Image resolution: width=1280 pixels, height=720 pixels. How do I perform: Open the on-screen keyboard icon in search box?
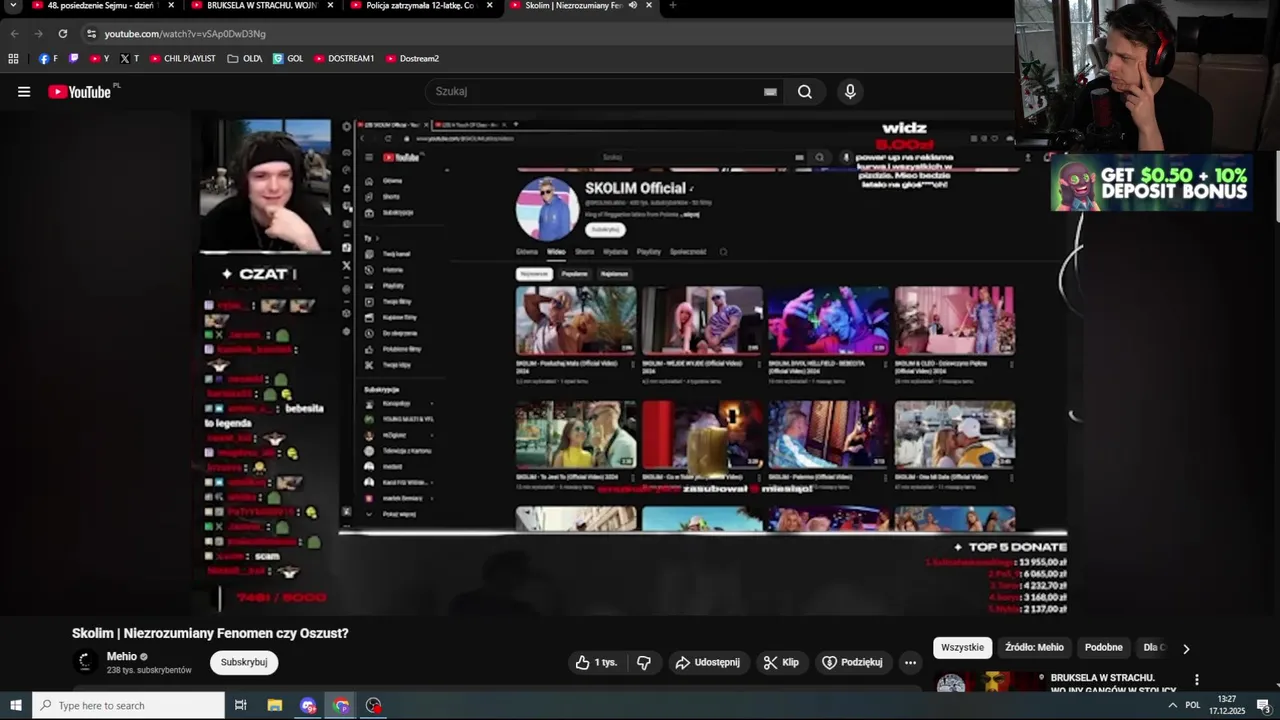point(770,92)
